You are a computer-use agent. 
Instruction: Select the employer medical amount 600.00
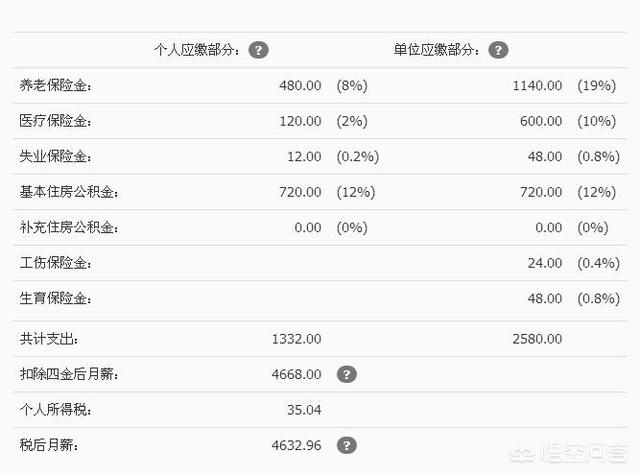click(x=541, y=121)
